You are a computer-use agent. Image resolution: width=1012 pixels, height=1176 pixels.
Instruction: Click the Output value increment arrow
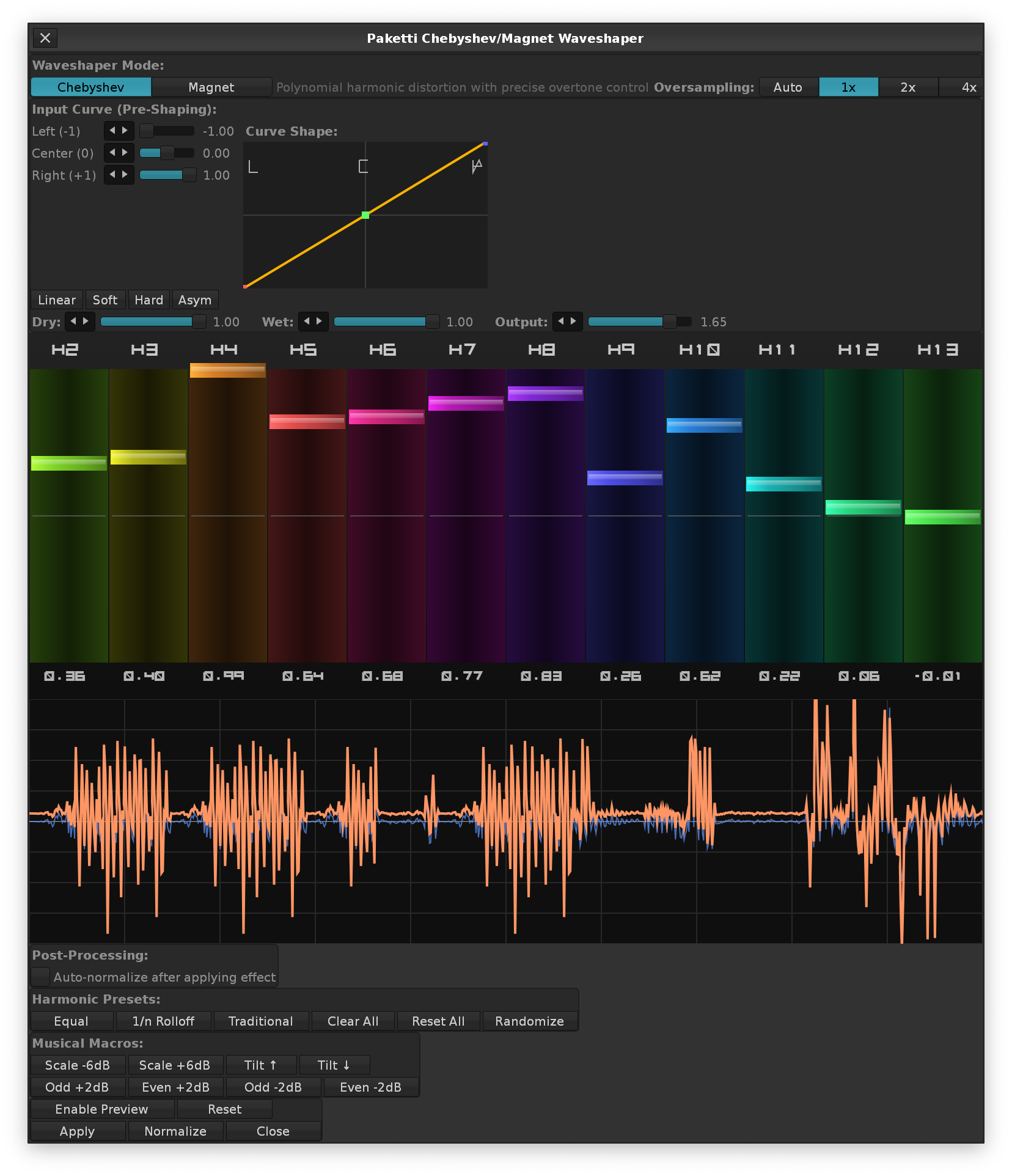(574, 322)
